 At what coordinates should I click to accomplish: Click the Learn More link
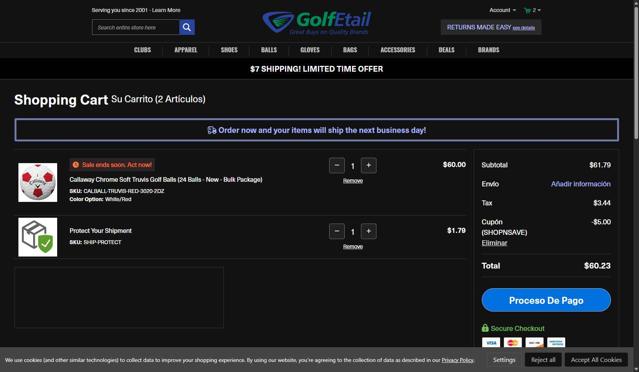166,10
